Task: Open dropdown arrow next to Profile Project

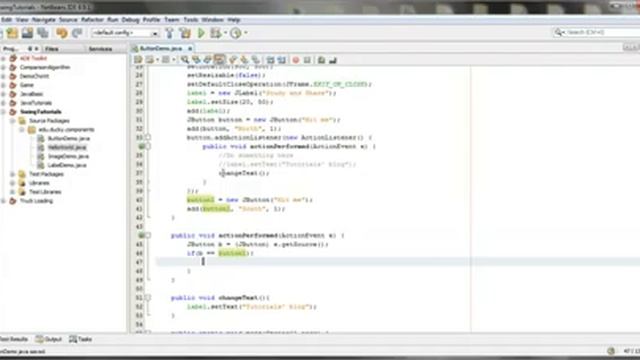Action: (246, 33)
